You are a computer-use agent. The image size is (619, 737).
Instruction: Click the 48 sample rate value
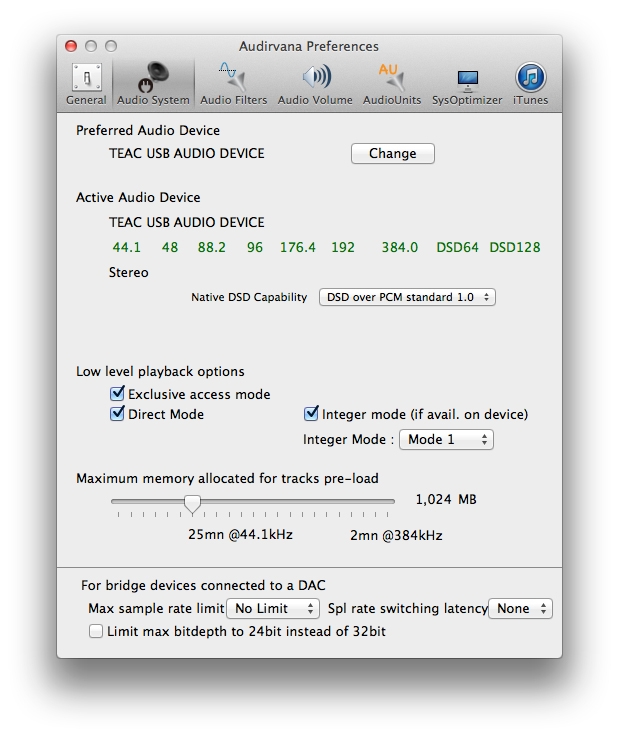pyautogui.click(x=170, y=247)
